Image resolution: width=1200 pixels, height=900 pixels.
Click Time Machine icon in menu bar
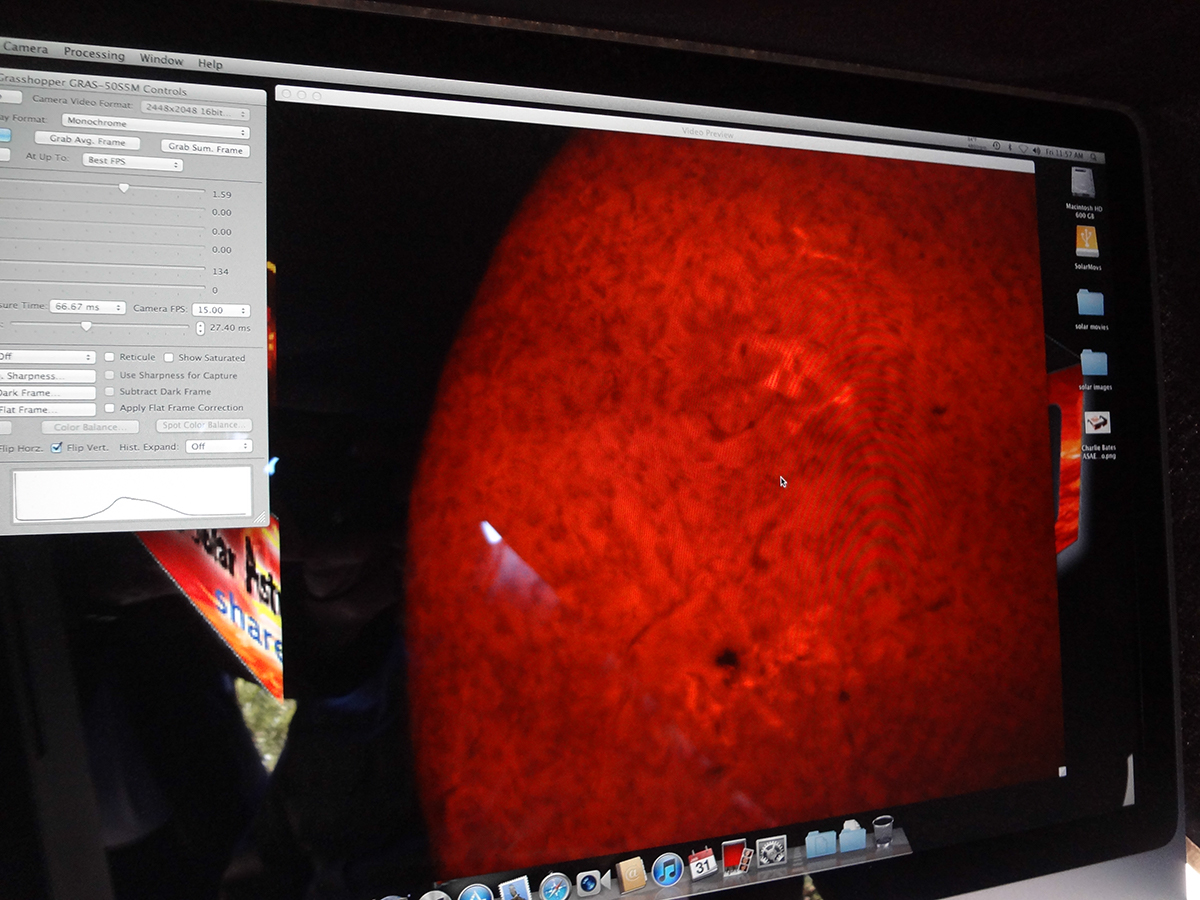coord(996,146)
